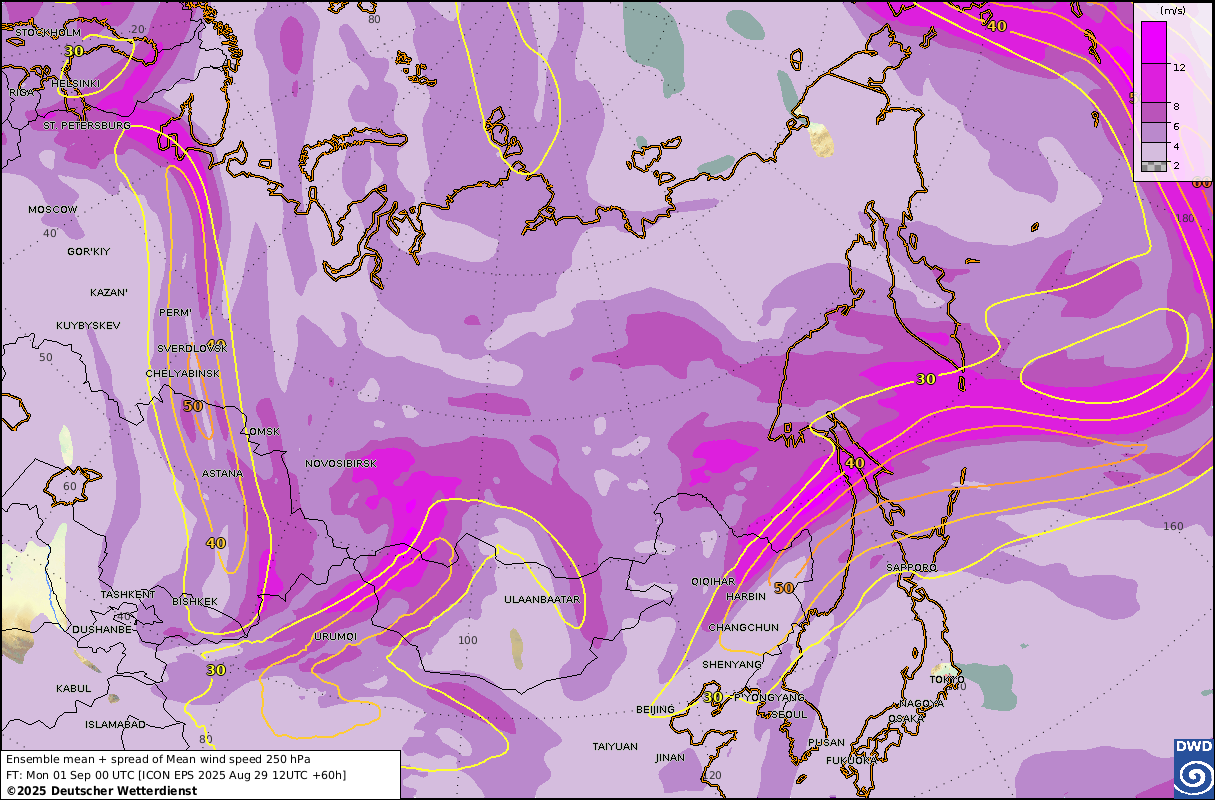Viewport: 1215px width, 800px height.
Task: Click the KUYBYSHEV city label
Action: [x=88, y=326]
